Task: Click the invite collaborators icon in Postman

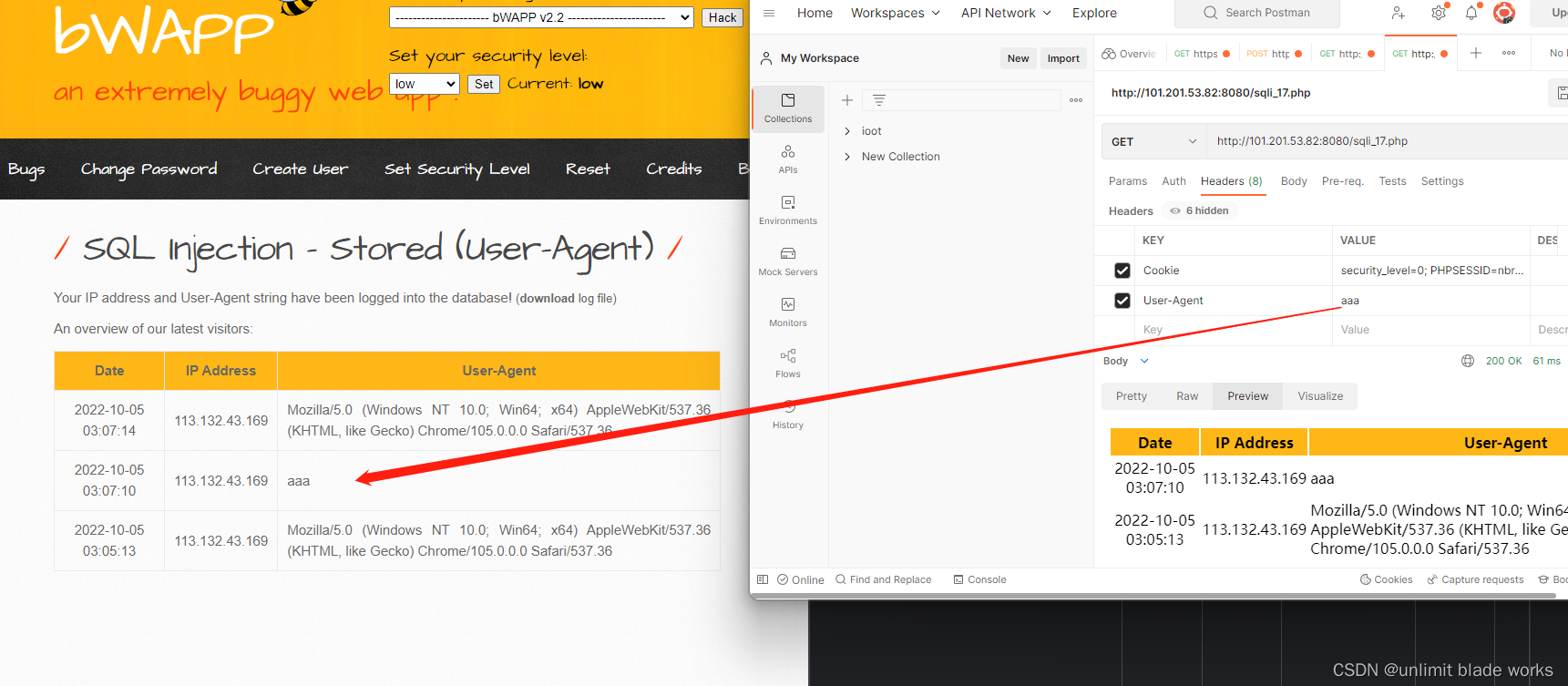Action: pyautogui.click(x=1398, y=13)
